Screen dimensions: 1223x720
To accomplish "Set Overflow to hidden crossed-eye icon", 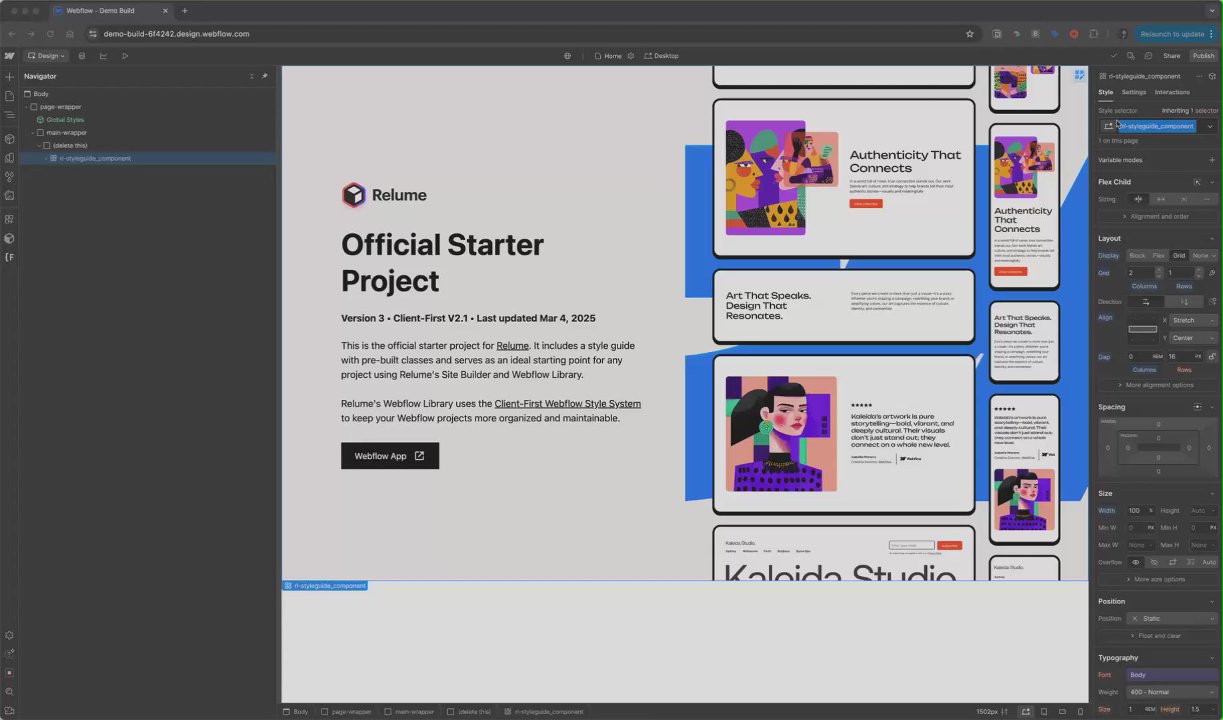I will [x=1154, y=562].
